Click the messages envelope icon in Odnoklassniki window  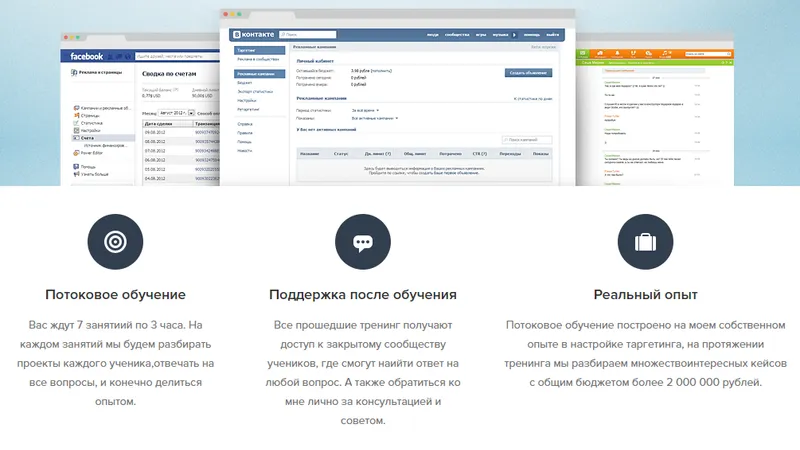pyautogui.click(x=582, y=53)
